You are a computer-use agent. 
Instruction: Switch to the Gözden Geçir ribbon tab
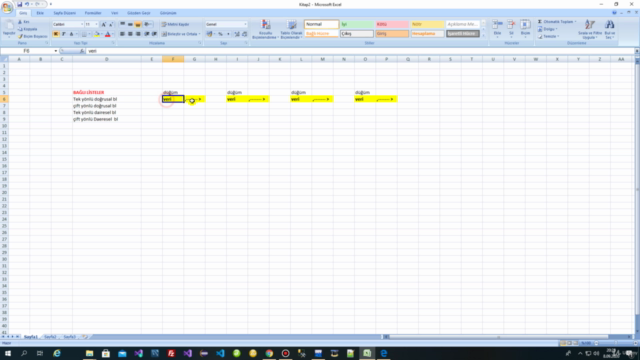coord(139,13)
